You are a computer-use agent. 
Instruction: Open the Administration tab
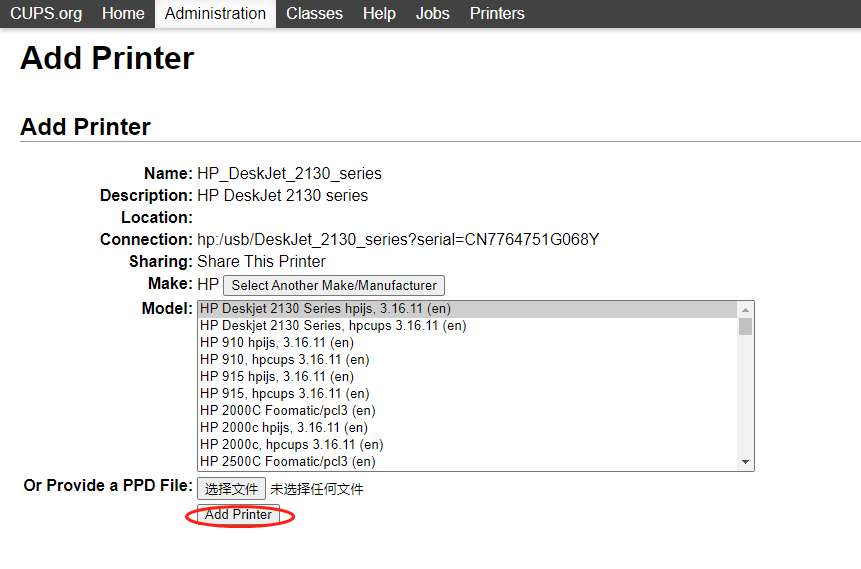215,13
